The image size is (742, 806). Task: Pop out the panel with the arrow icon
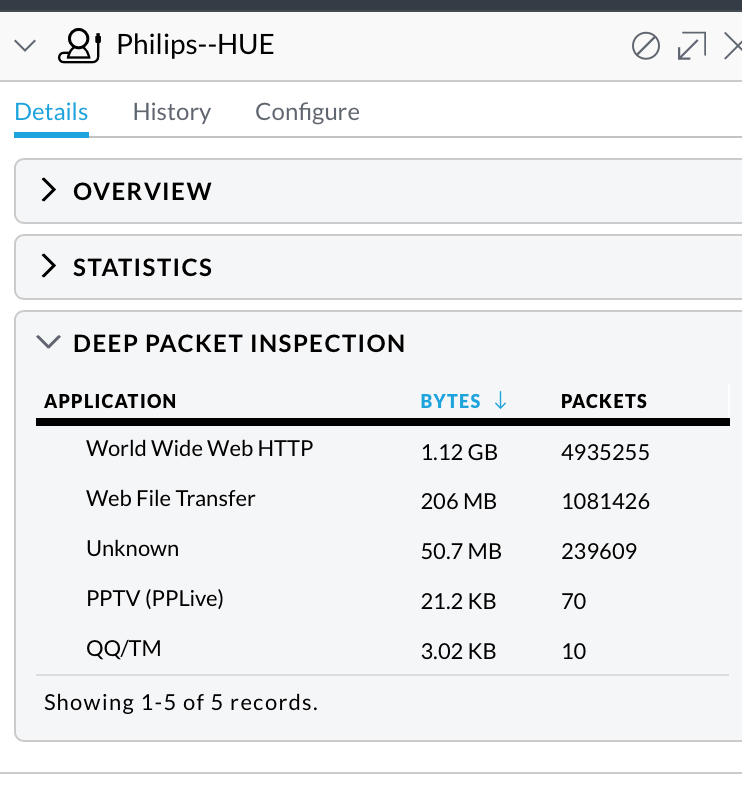[692, 46]
